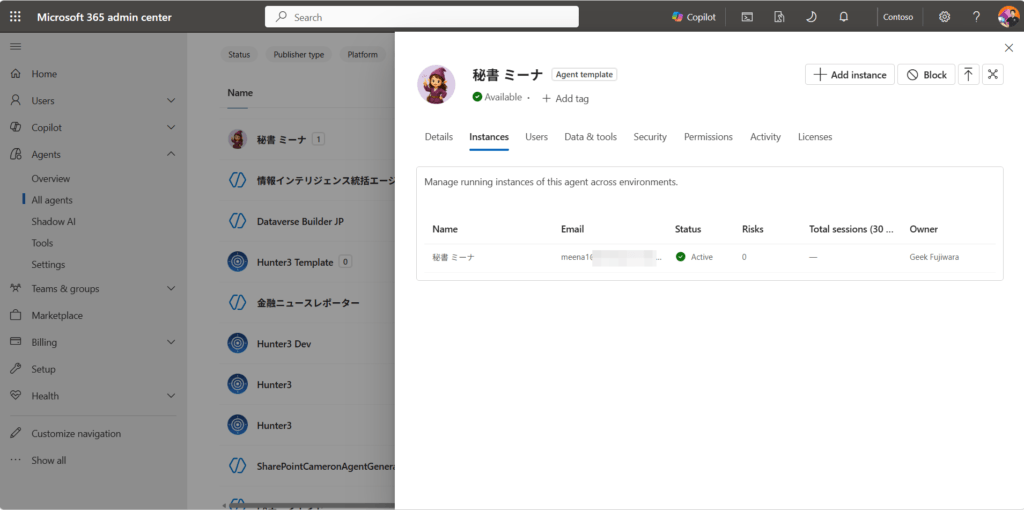Image resolution: width=1024 pixels, height=510 pixels.
Task: Open the Activity tab
Action: (765, 137)
